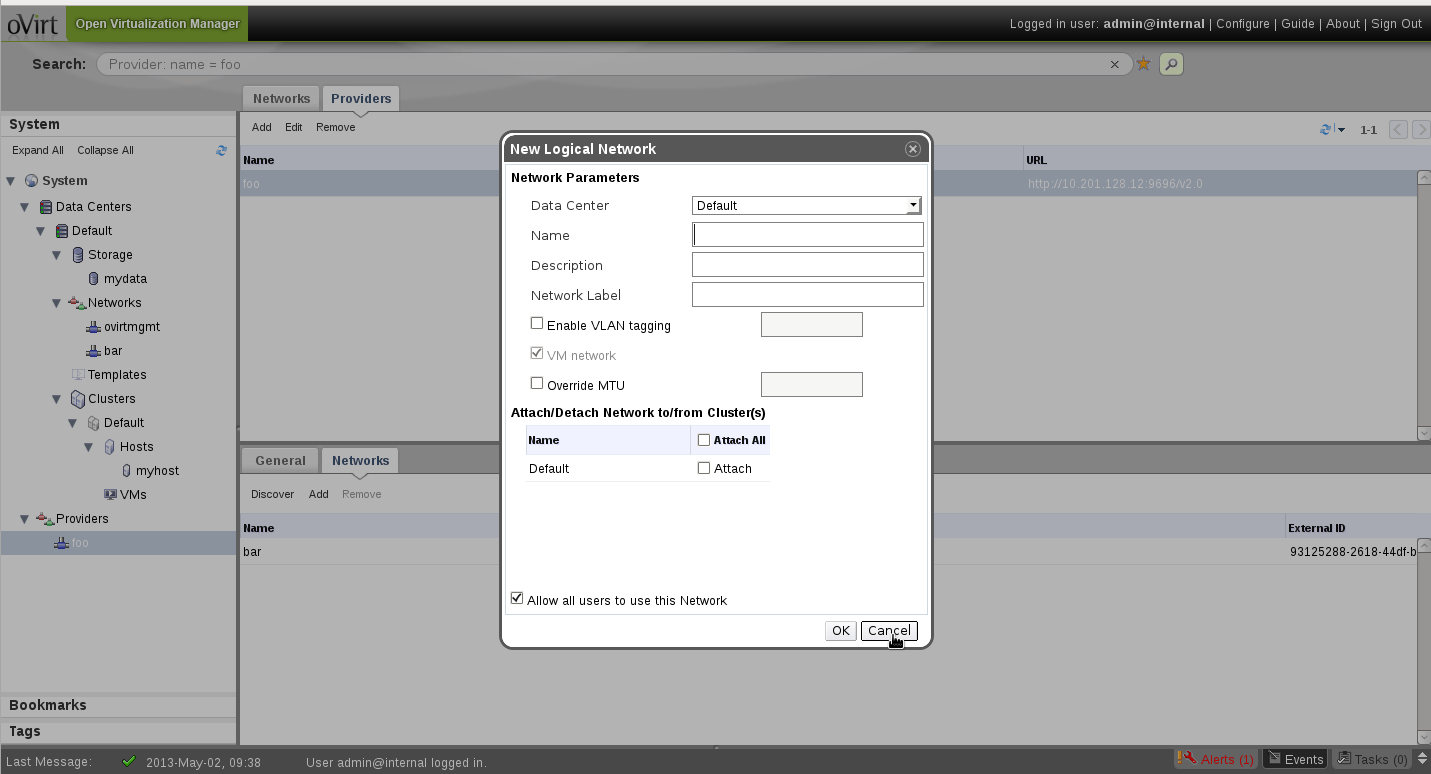Image resolution: width=1431 pixels, height=774 pixels.
Task: Check the Override MTU option
Action: click(x=537, y=384)
